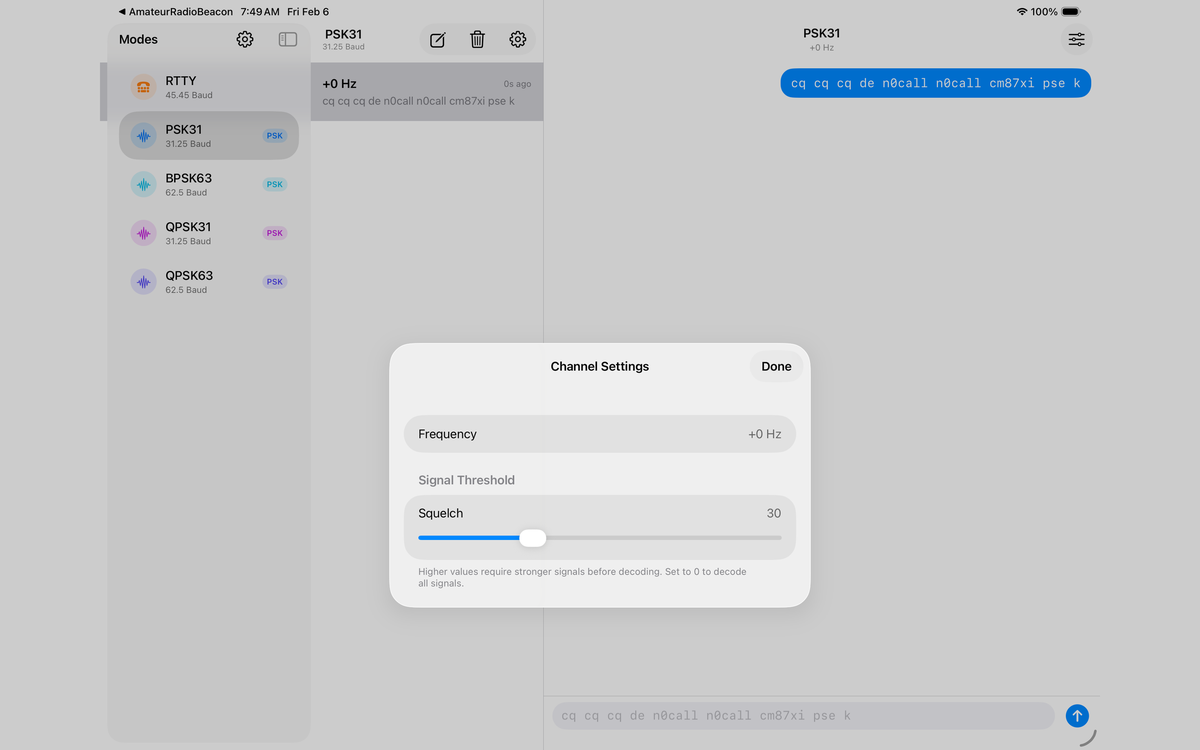Tap the compose new message icon
Screen dimensions: 1200x750
pyautogui.click(x=437, y=39)
